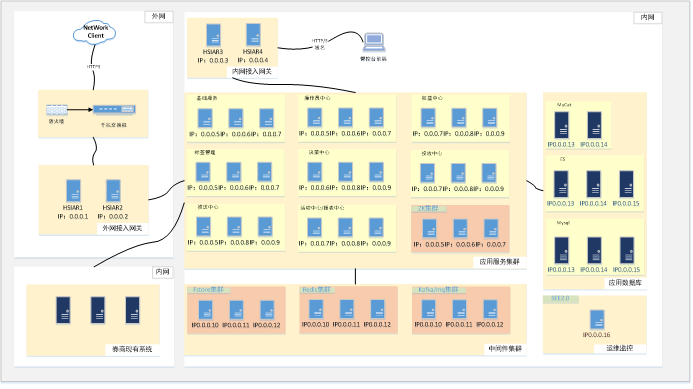Select the SEE2.0 server IP0.0.0.16
The image size is (693, 389).
click(597, 319)
